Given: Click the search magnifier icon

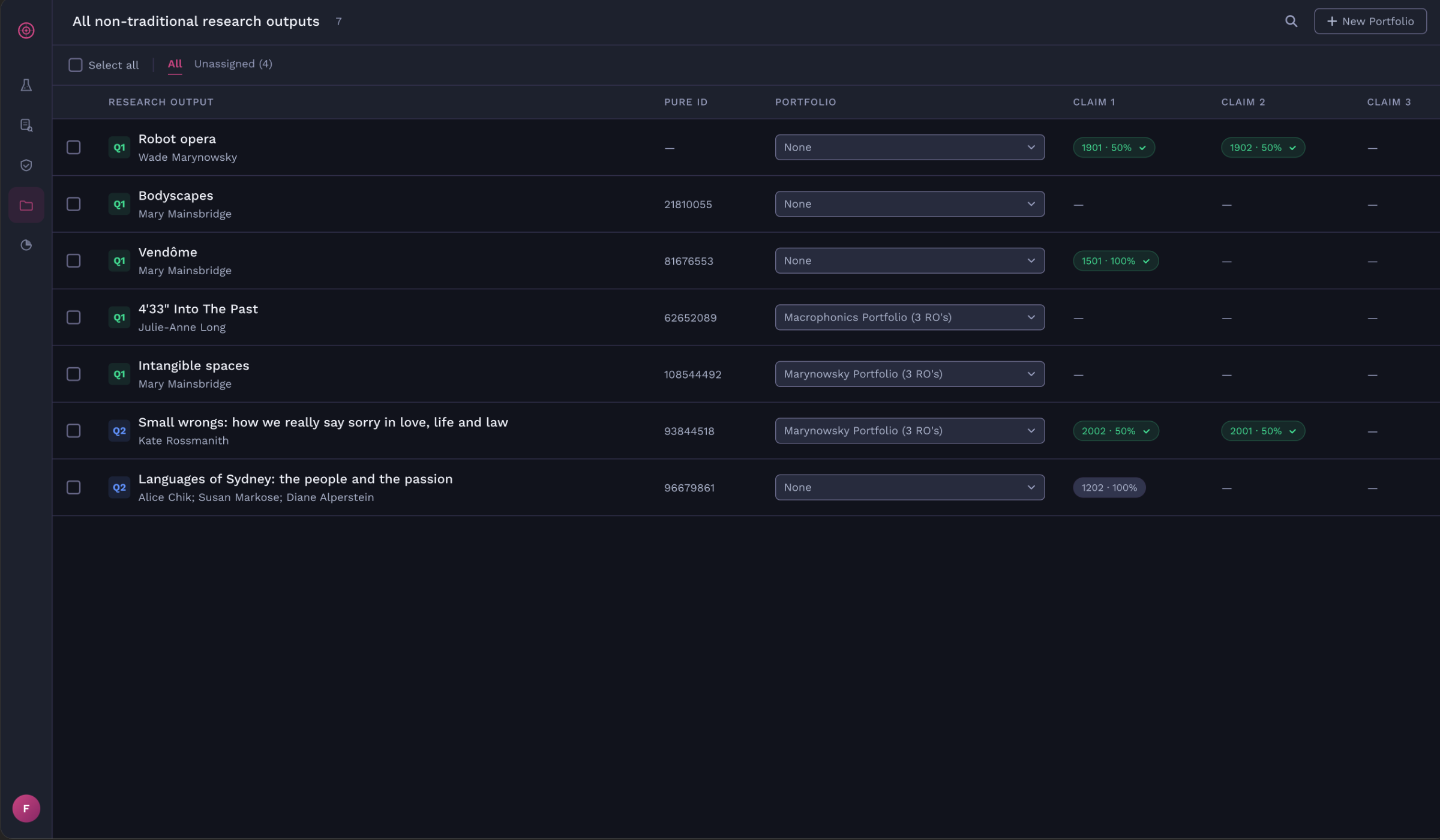Looking at the screenshot, I should (x=1291, y=21).
